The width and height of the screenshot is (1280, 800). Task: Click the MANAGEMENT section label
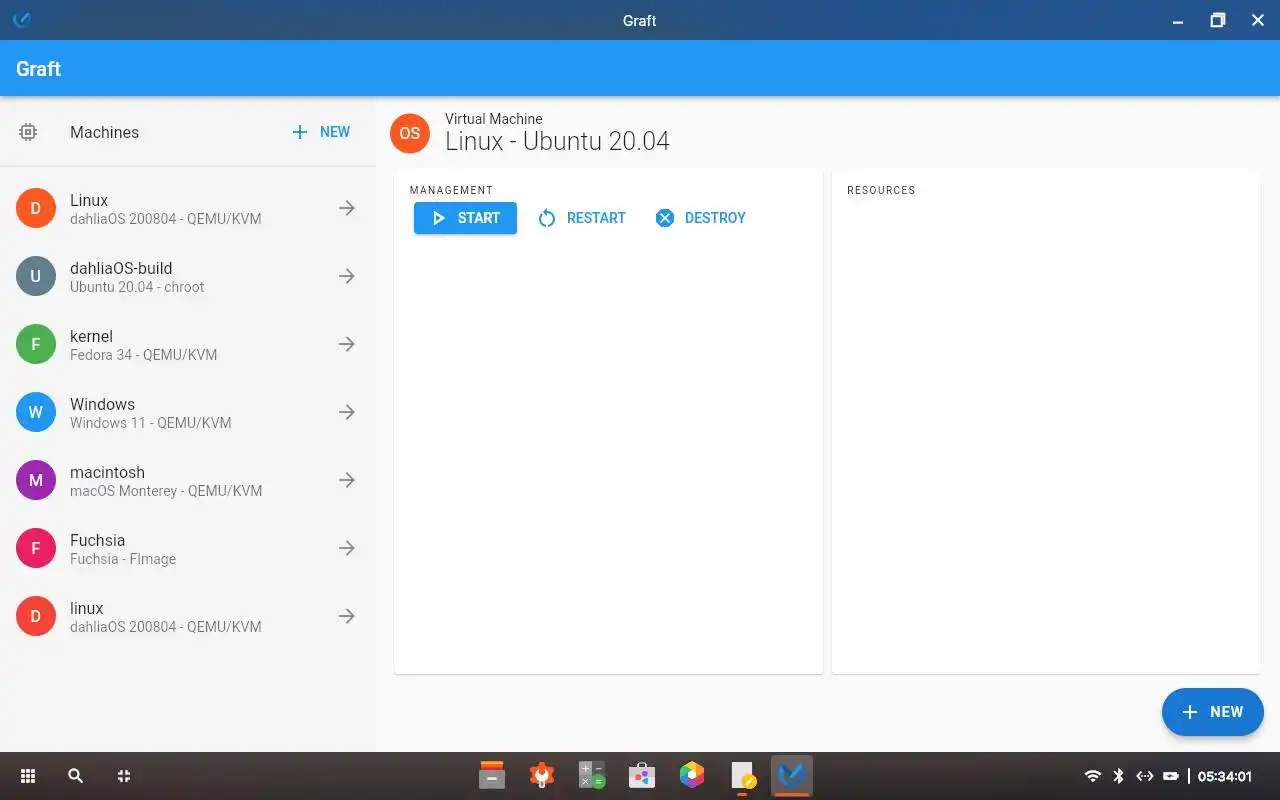(x=451, y=190)
